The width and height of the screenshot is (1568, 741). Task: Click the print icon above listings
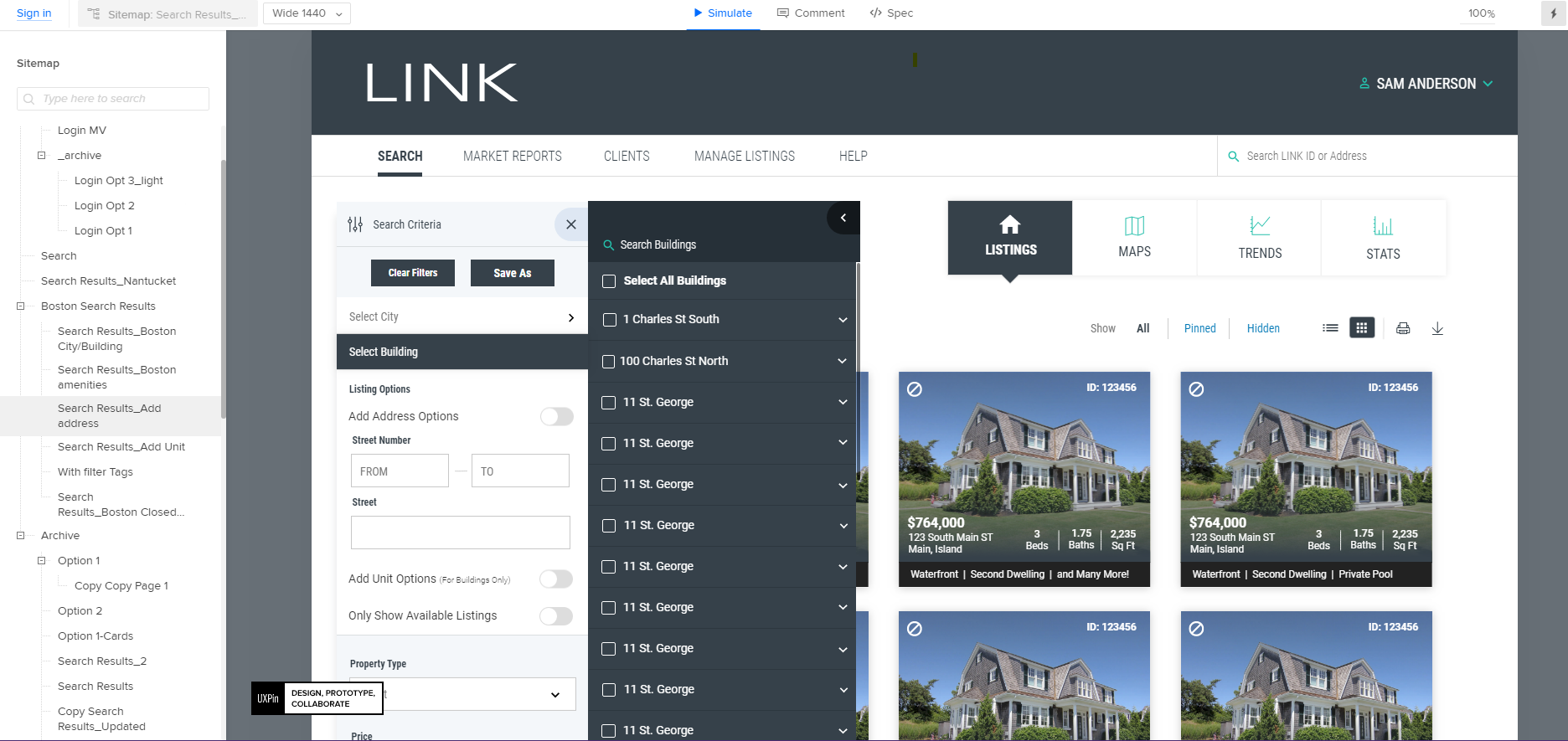[1403, 328]
